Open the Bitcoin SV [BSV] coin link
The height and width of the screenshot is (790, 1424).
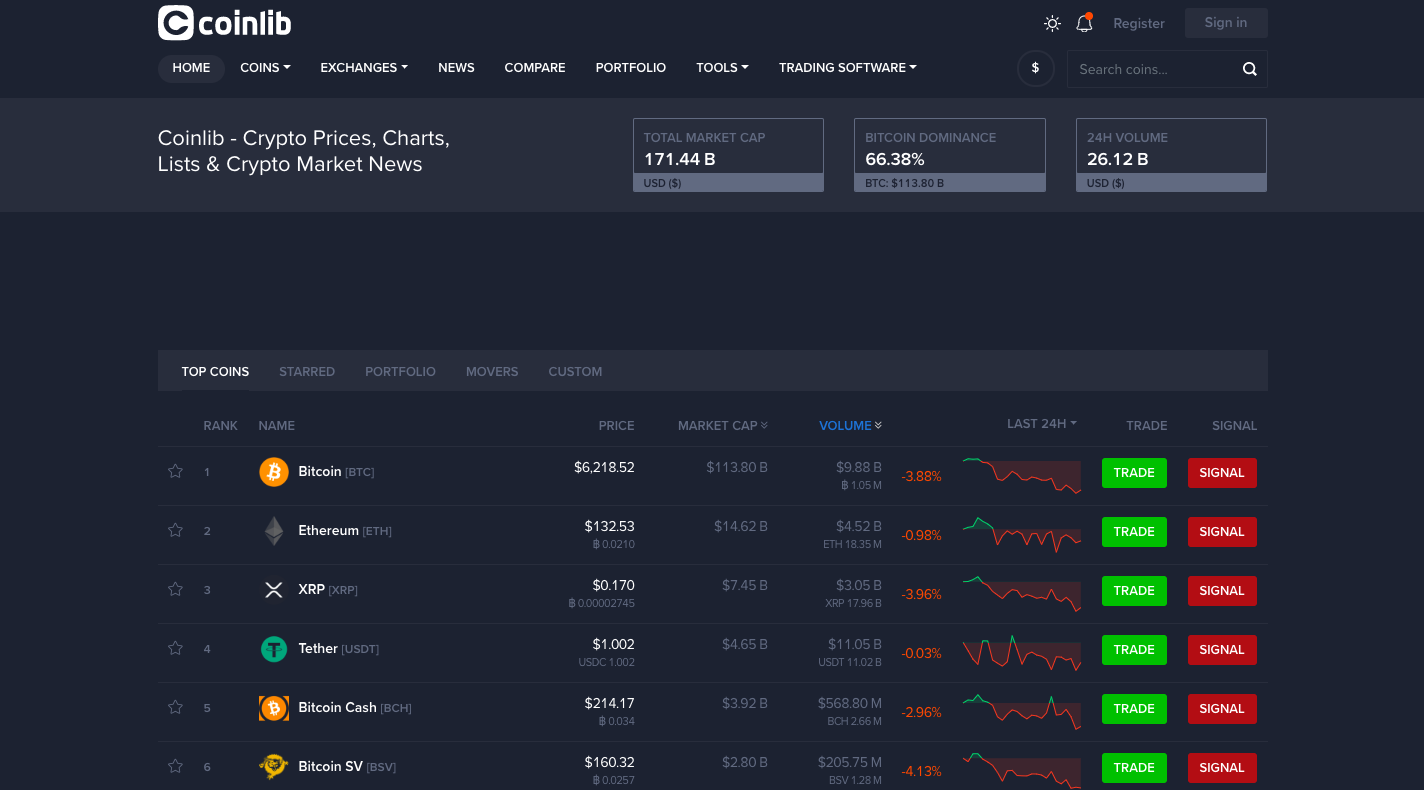tap(347, 766)
